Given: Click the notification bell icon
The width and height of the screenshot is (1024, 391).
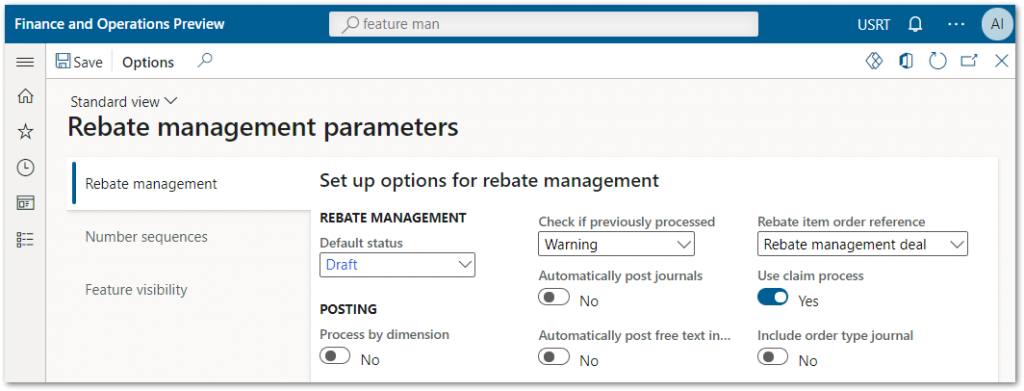Looking at the screenshot, I should point(916,24).
